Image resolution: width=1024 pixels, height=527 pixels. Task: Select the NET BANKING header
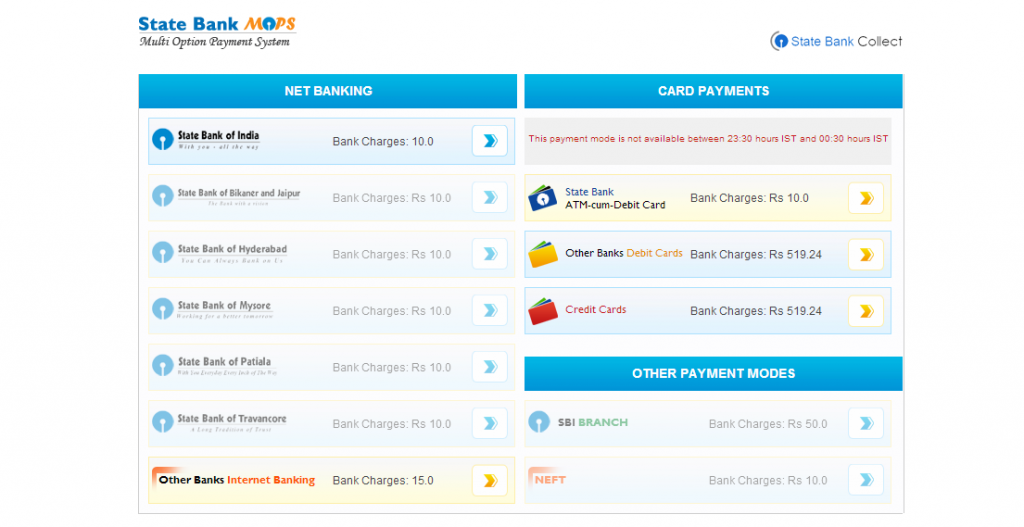tap(328, 91)
